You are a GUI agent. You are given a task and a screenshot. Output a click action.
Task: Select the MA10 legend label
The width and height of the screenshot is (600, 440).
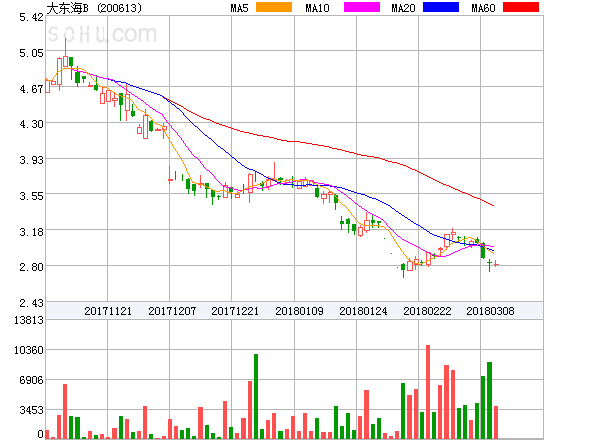[317, 8]
